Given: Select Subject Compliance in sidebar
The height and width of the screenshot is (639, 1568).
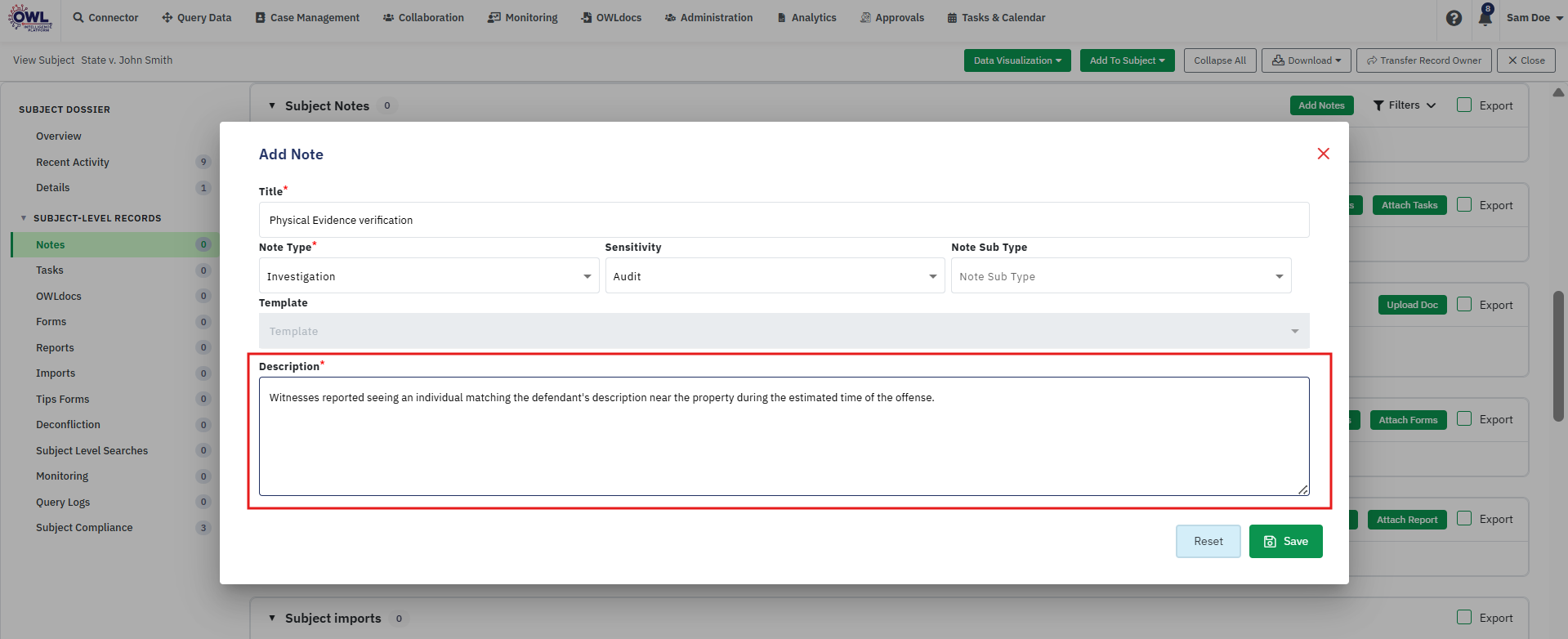Looking at the screenshot, I should 84,528.
